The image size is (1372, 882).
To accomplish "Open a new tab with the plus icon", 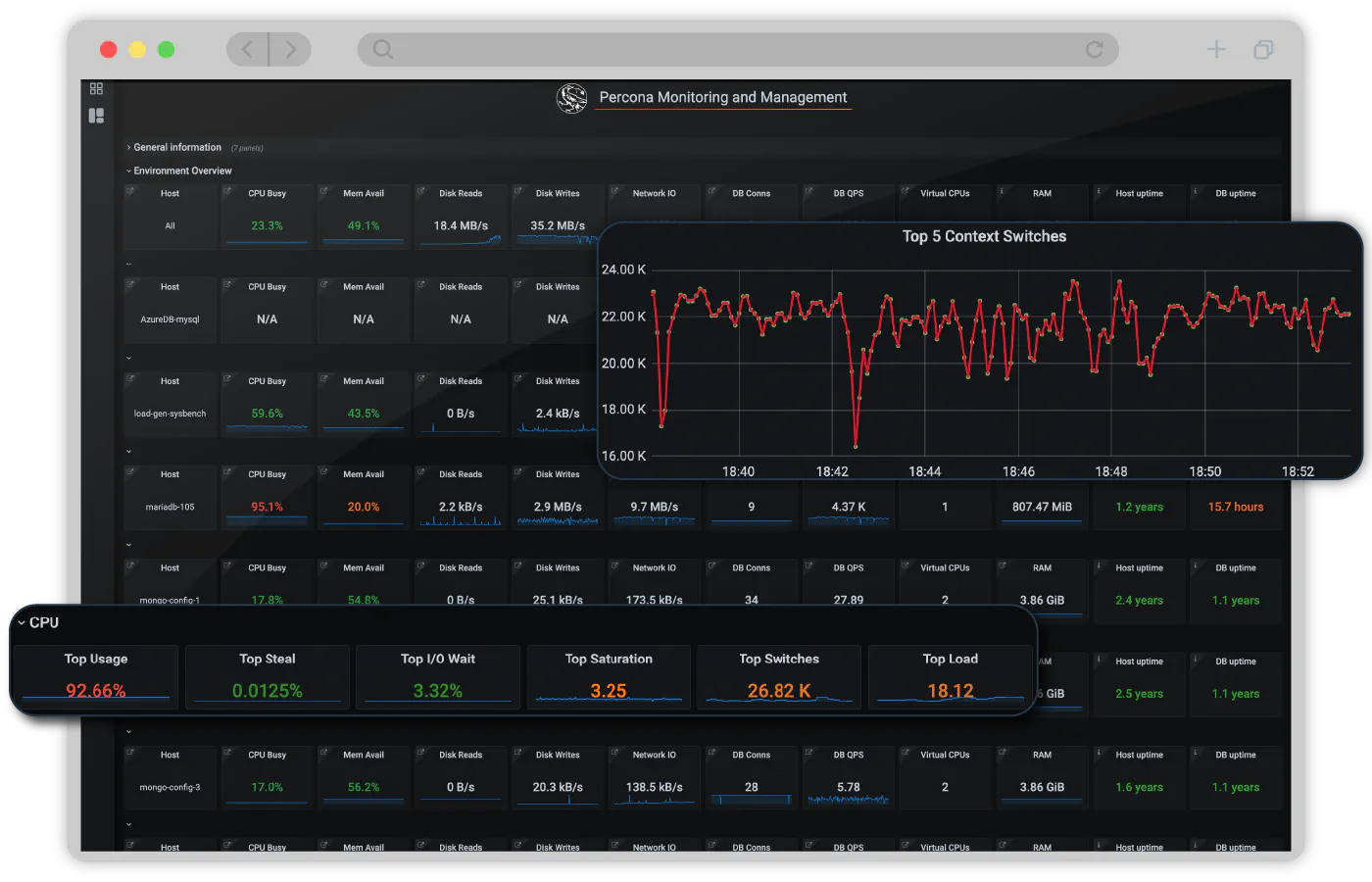I will point(1216,49).
